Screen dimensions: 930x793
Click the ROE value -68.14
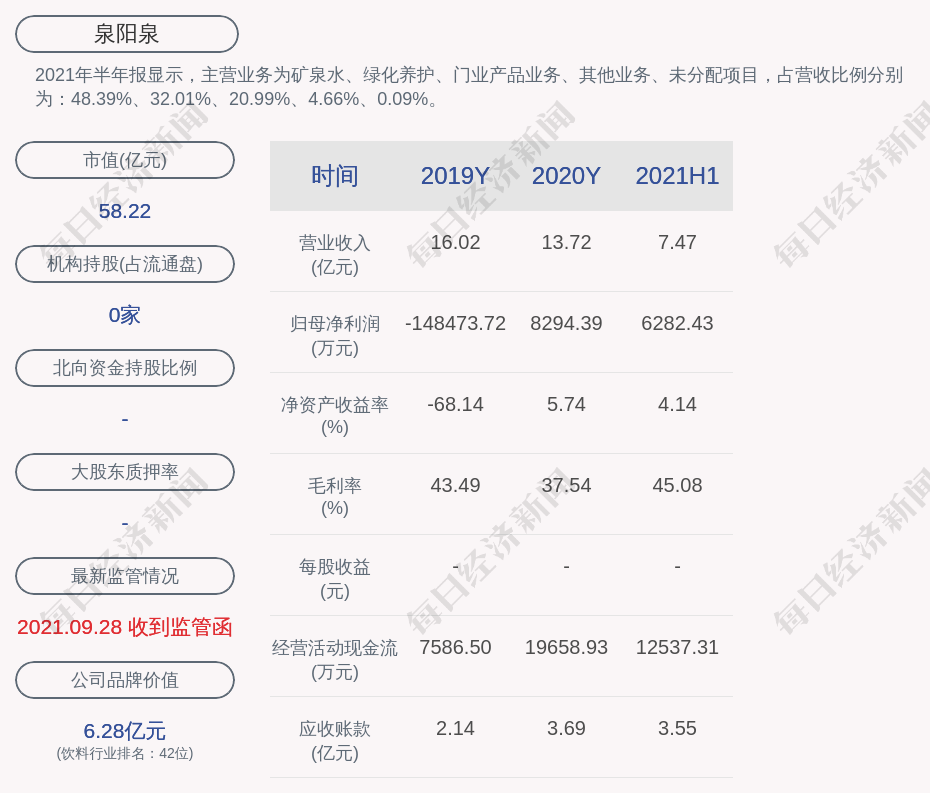click(455, 405)
